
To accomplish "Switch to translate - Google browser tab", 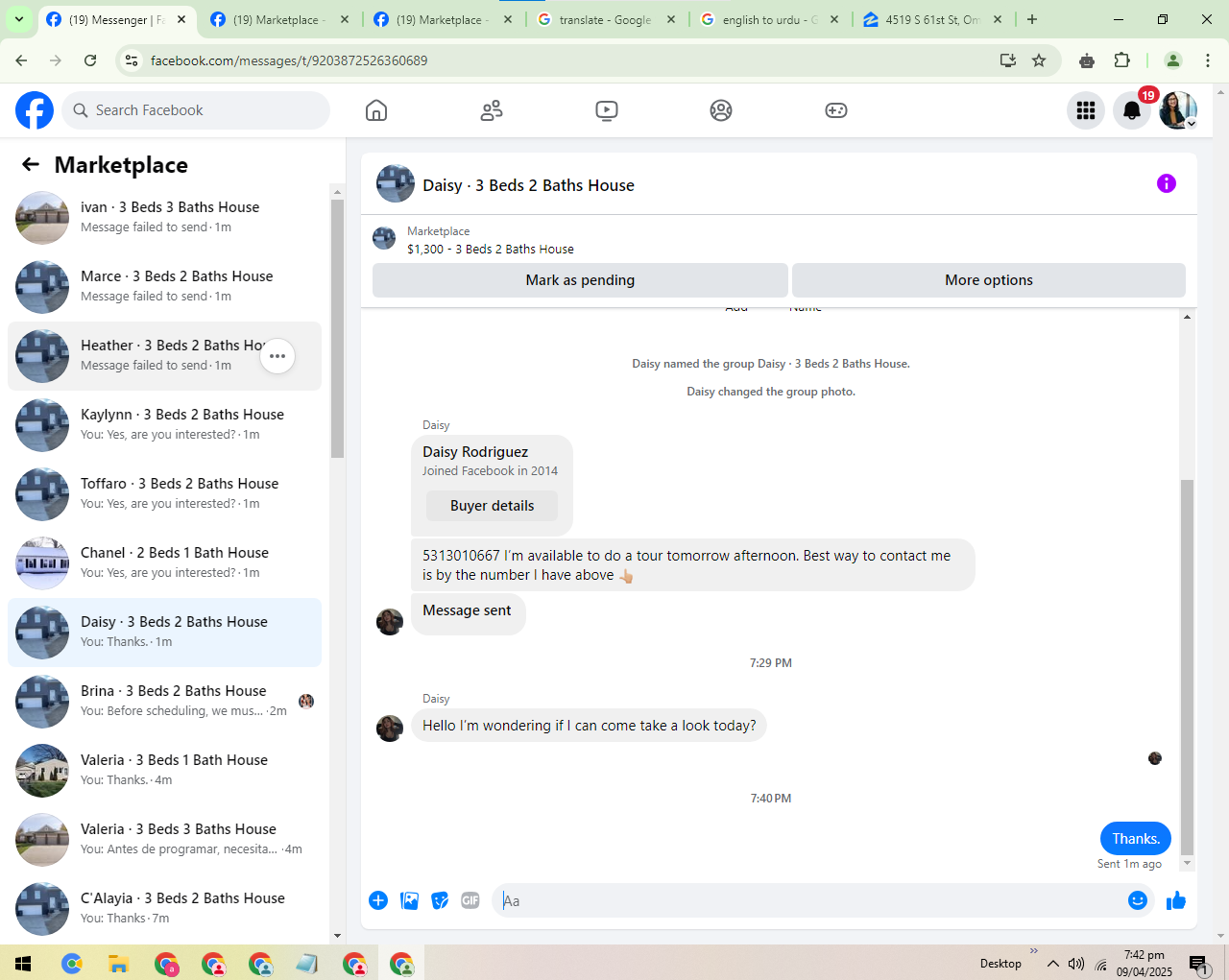I will coord(607,19).
